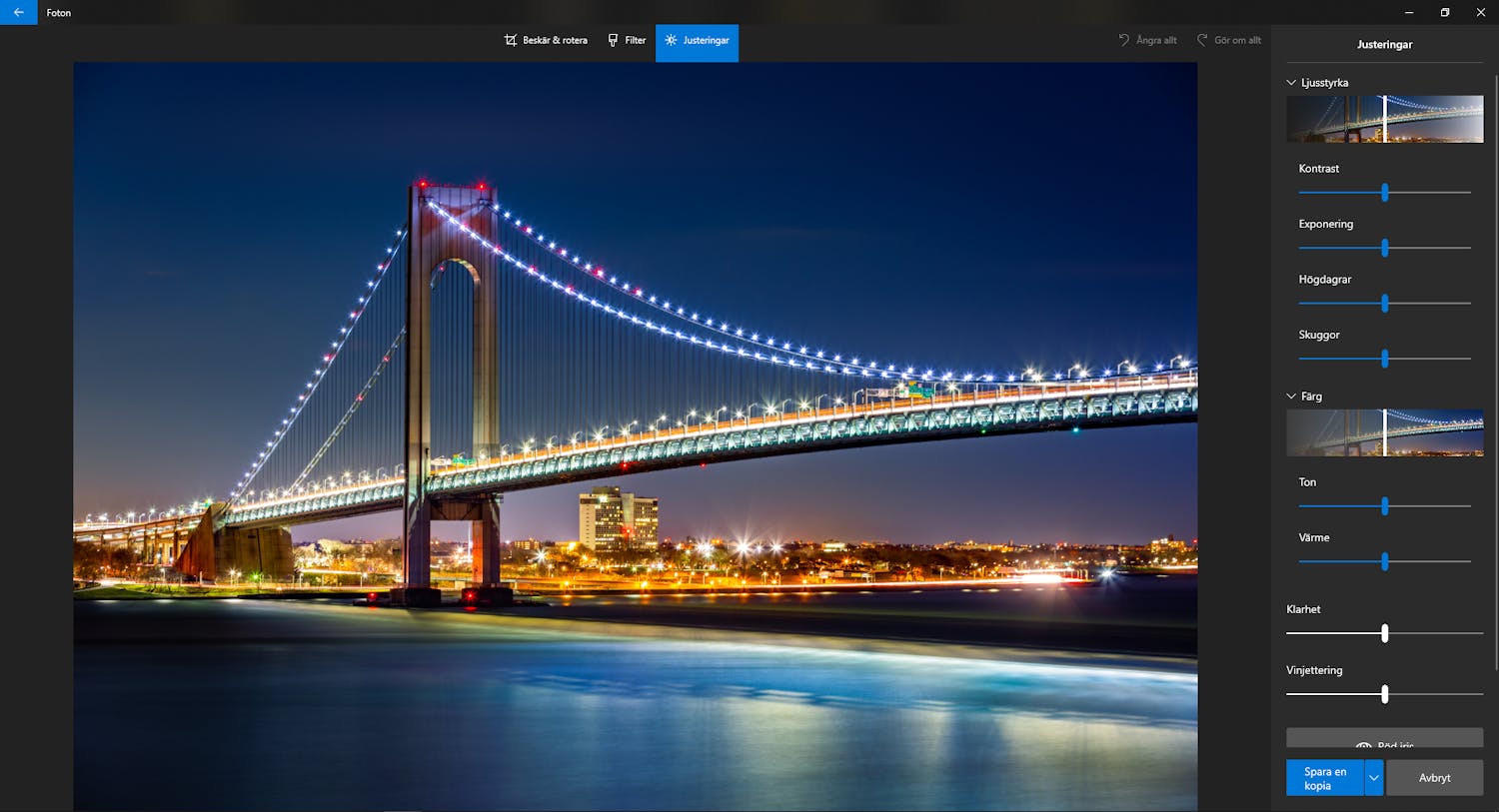1499x812 pixels.
Task: Switch to the Justeringar tab
Action: coord(697,40)
